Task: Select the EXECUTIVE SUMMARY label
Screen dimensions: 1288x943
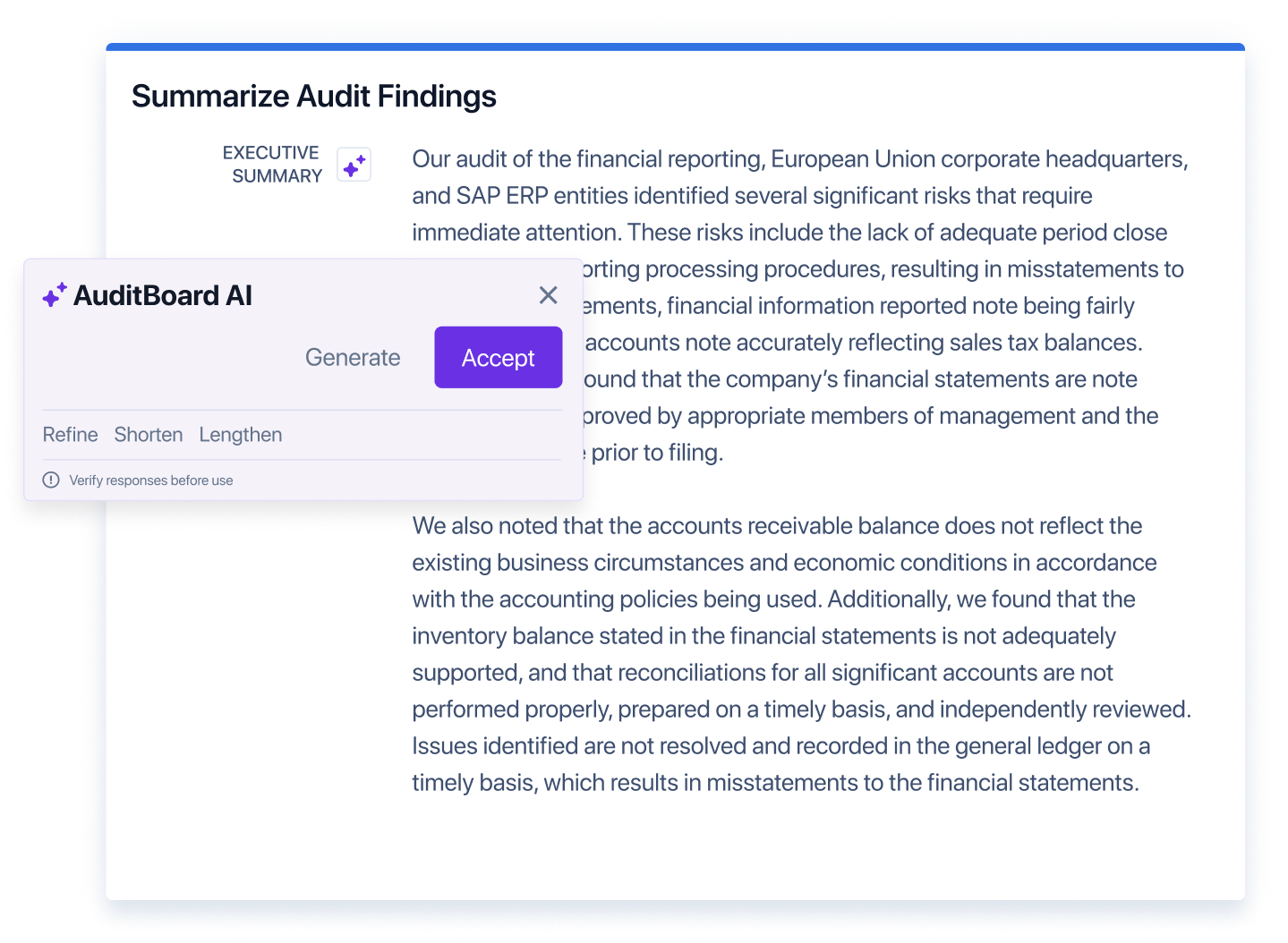Action: tap(271, 164)
